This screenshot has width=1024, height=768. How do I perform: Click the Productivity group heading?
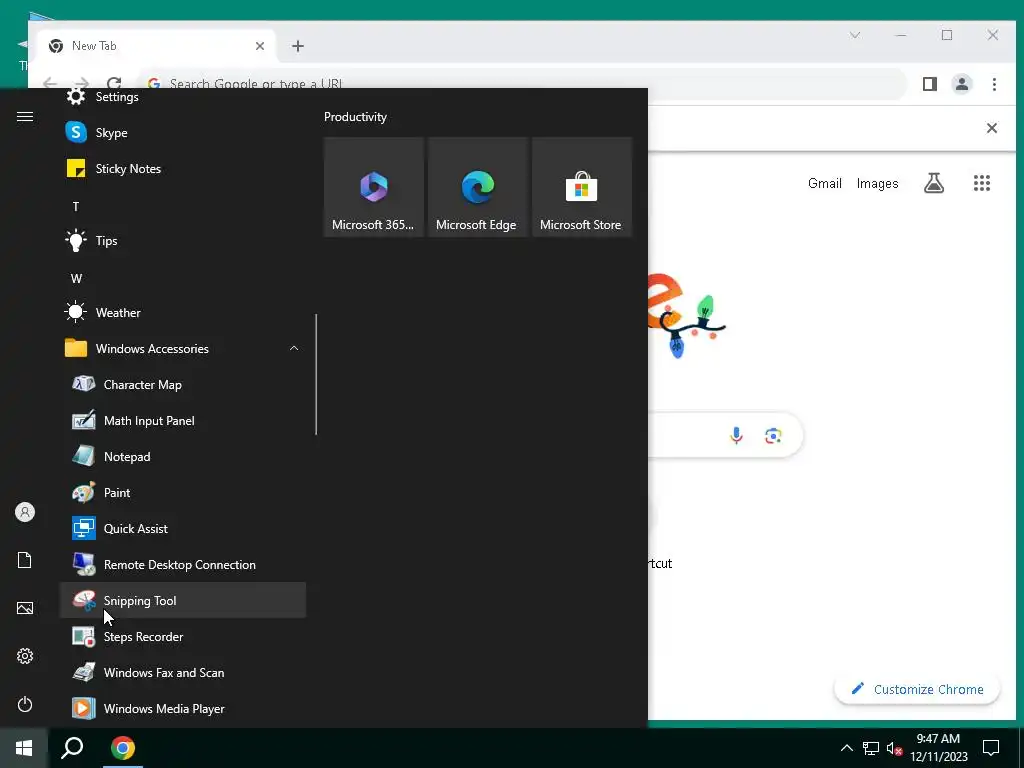click(x=355, y=117)
